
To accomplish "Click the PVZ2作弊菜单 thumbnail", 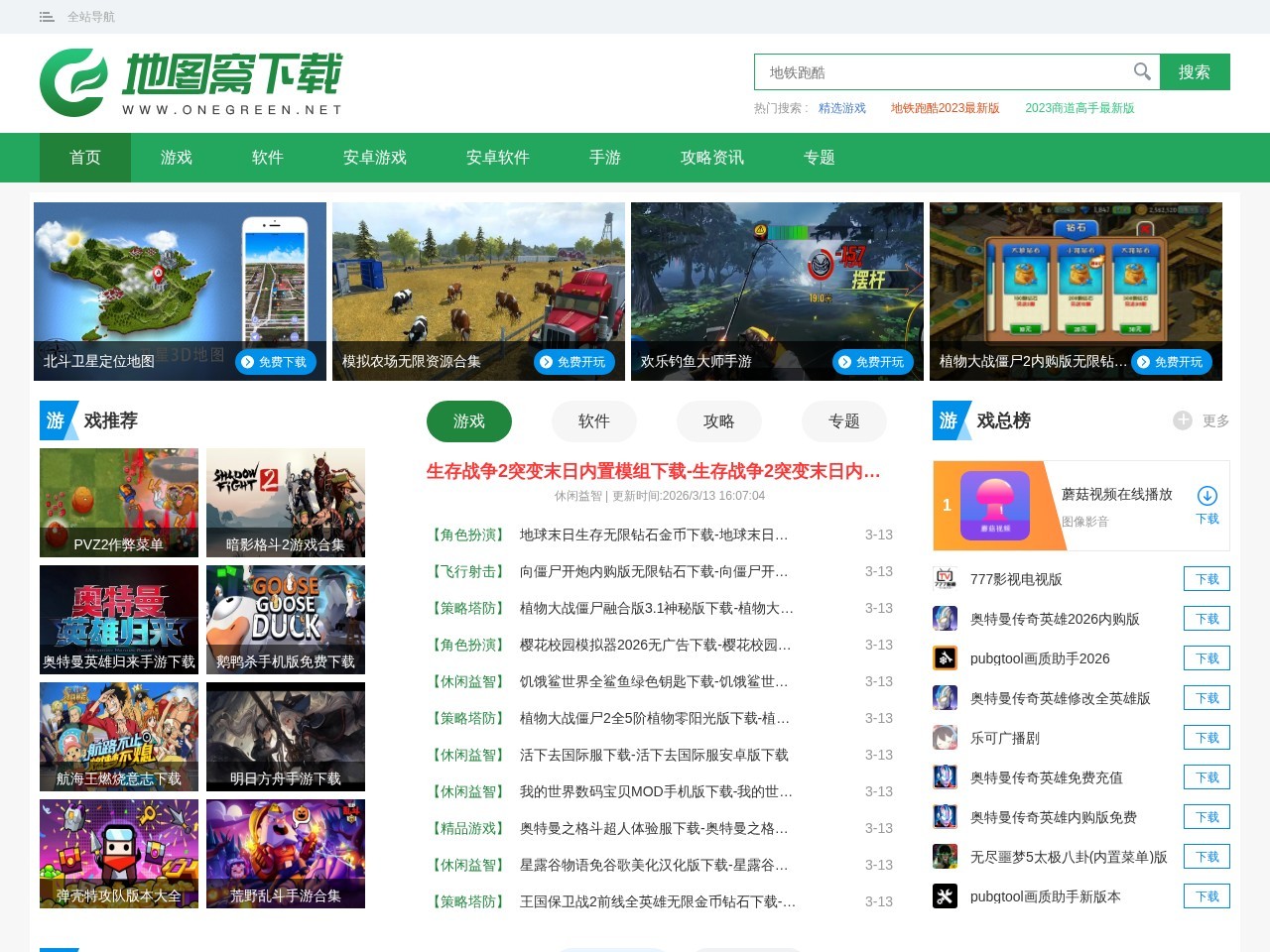I will point(118,502).
